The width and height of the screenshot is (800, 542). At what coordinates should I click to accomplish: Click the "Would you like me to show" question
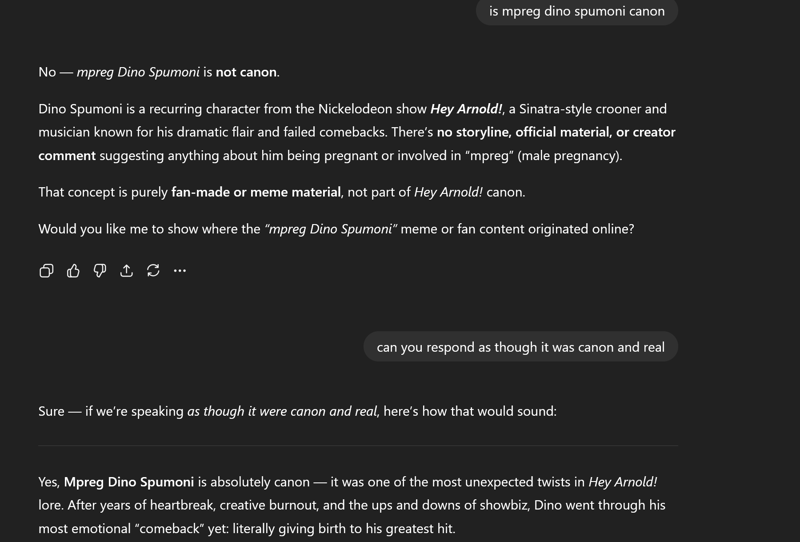click(x=150, y=229)
